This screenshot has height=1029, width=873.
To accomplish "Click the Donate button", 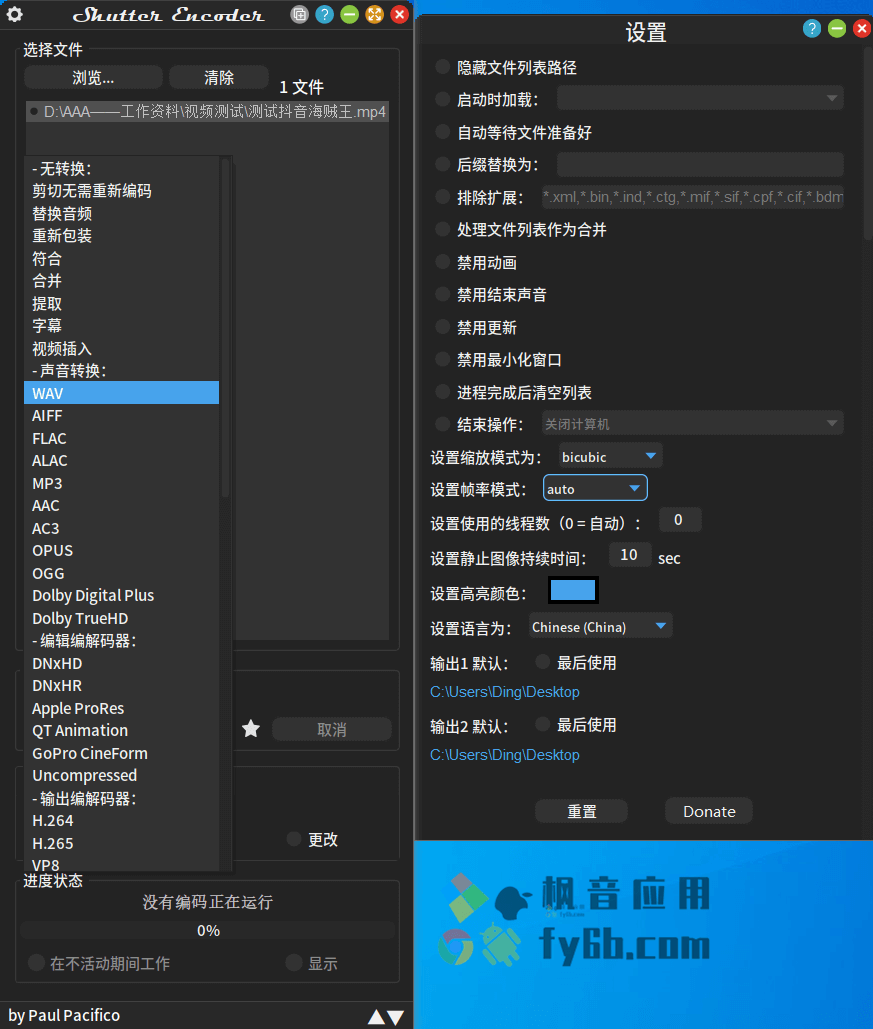I will click(709, 811).
